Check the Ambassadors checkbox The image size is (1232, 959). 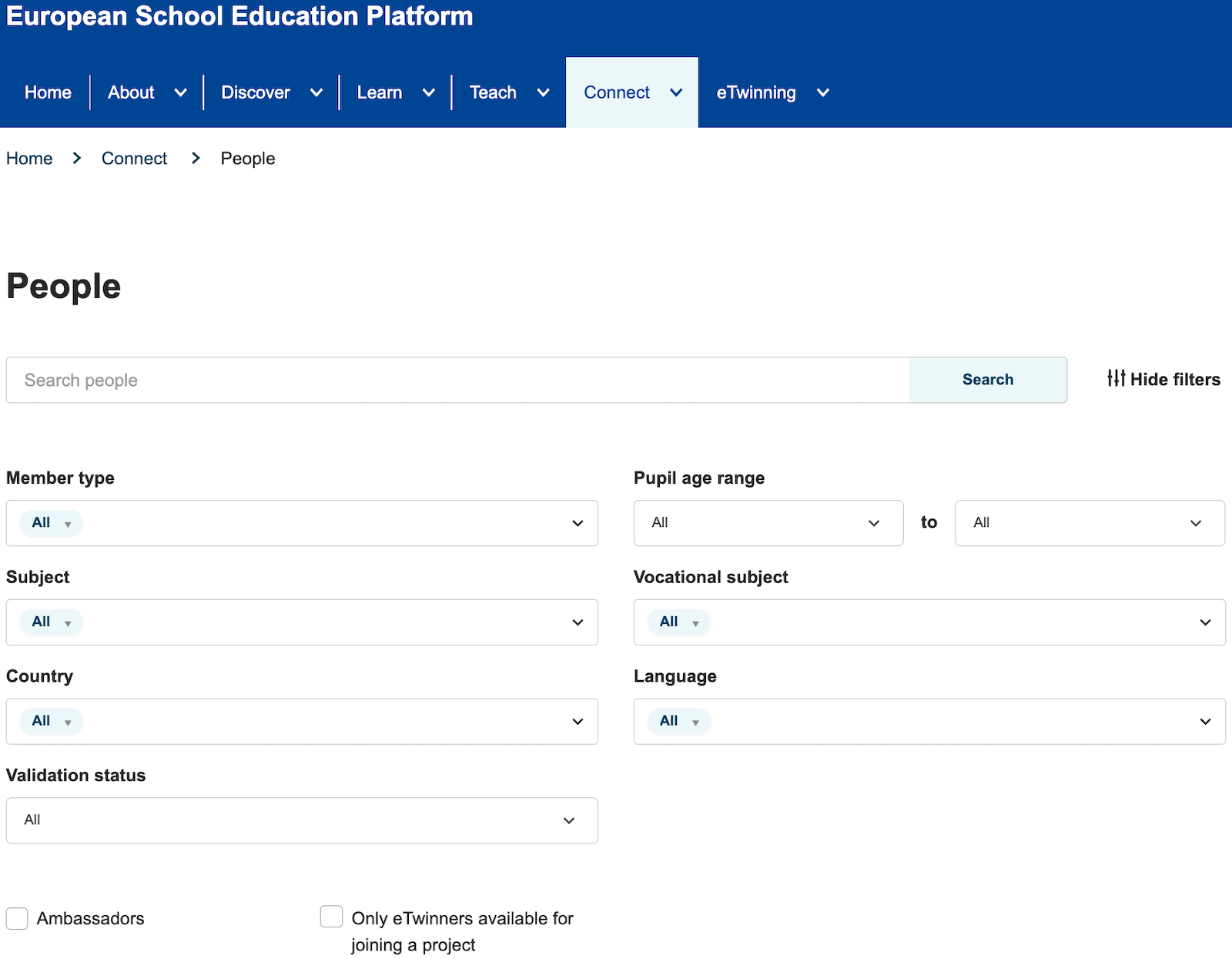(17, 918)
